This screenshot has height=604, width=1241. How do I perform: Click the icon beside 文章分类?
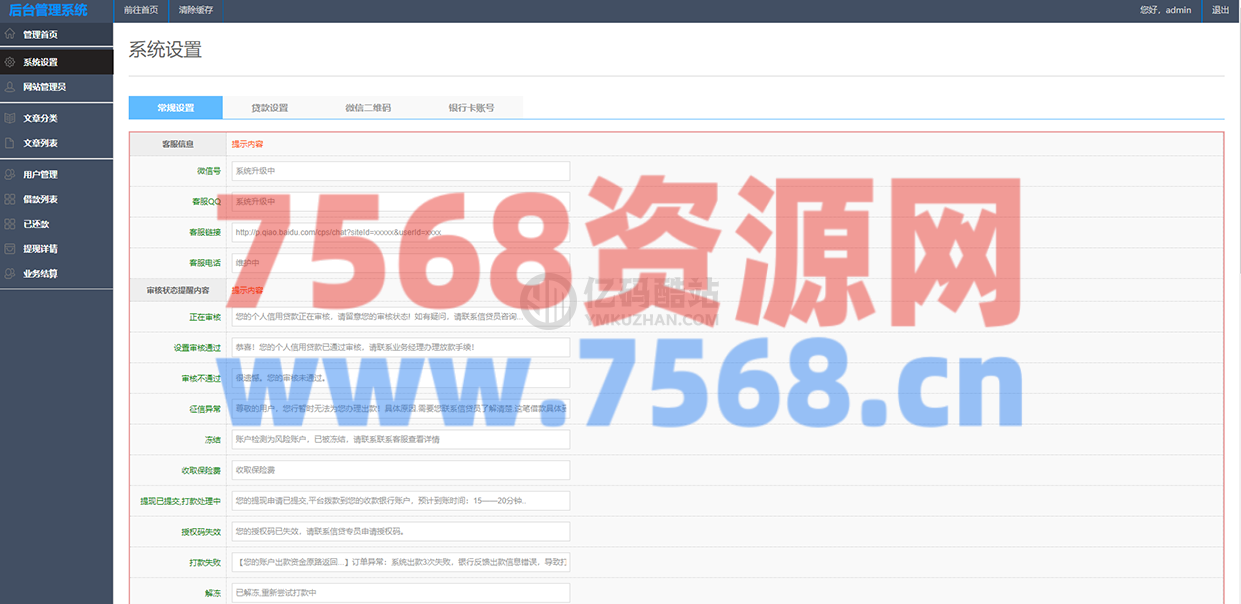coord(10,118)
